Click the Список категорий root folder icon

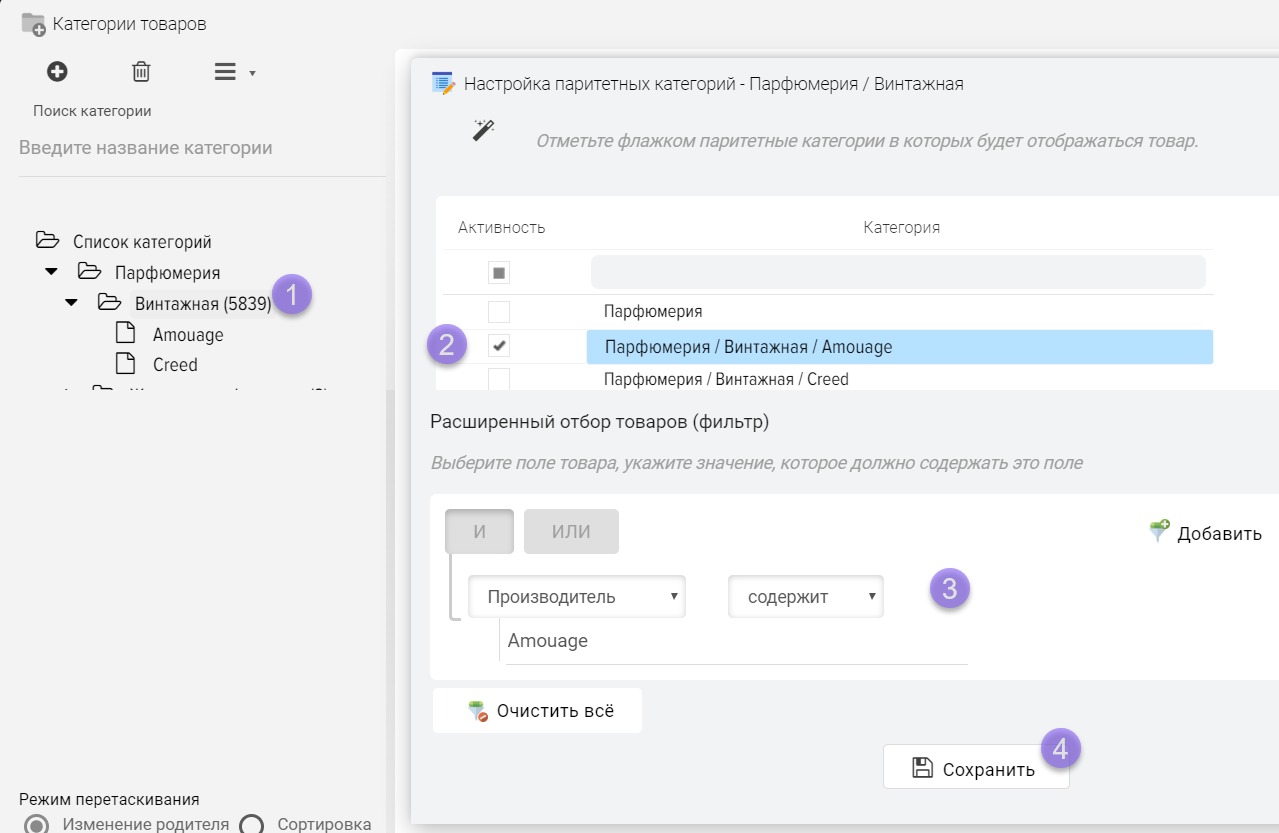pos(47,241)
